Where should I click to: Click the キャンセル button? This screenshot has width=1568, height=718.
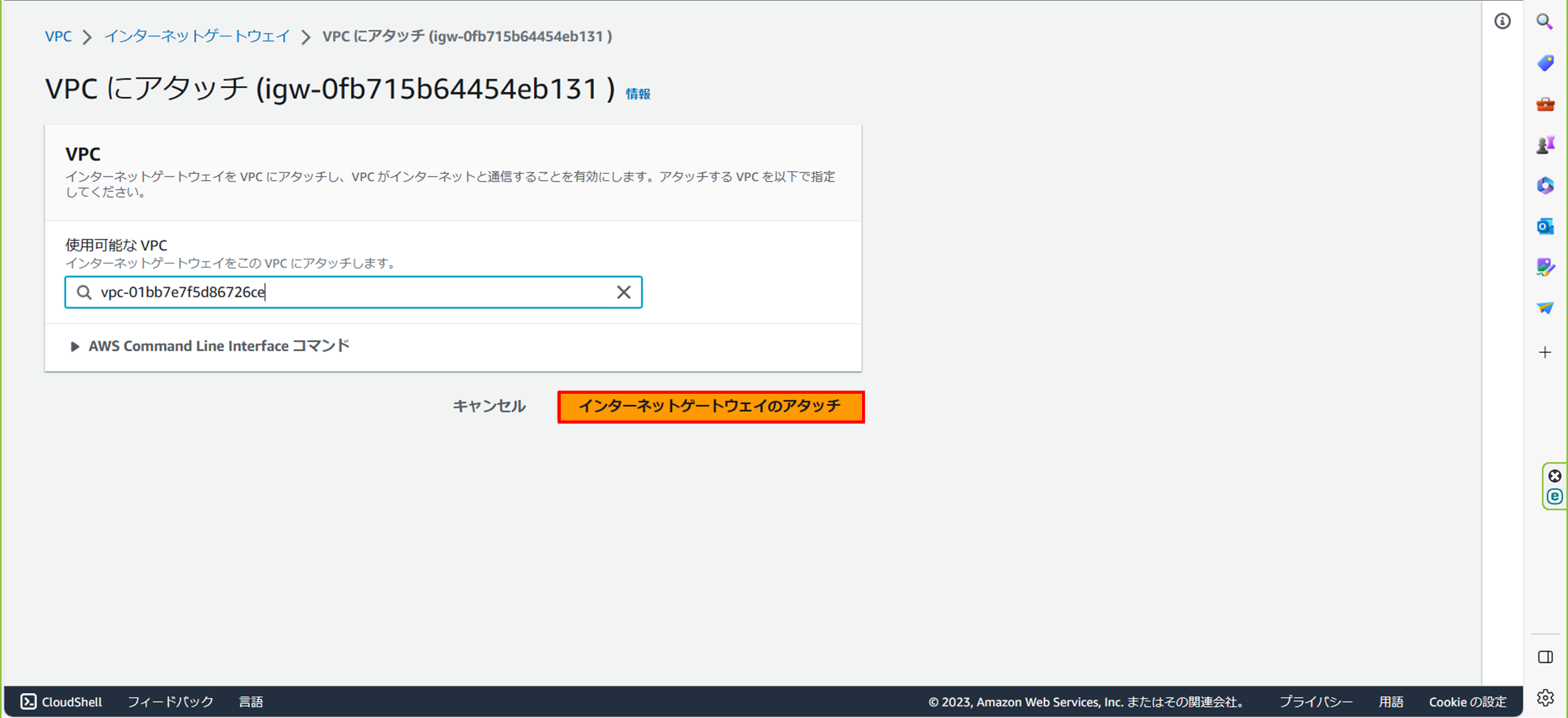click(x=489, y=406)
